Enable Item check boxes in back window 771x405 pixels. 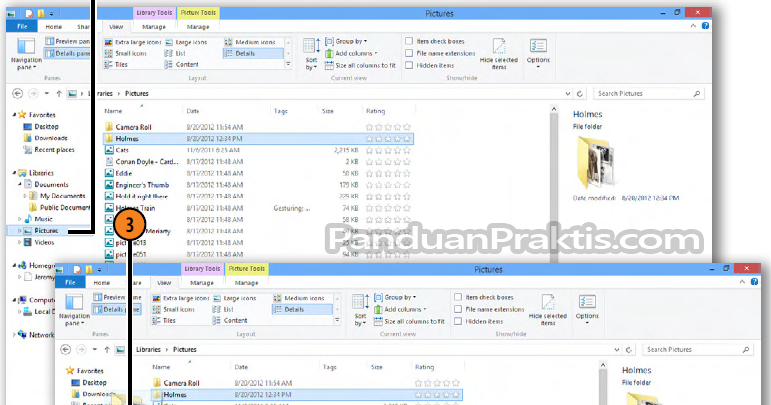[x=409, y=41]
